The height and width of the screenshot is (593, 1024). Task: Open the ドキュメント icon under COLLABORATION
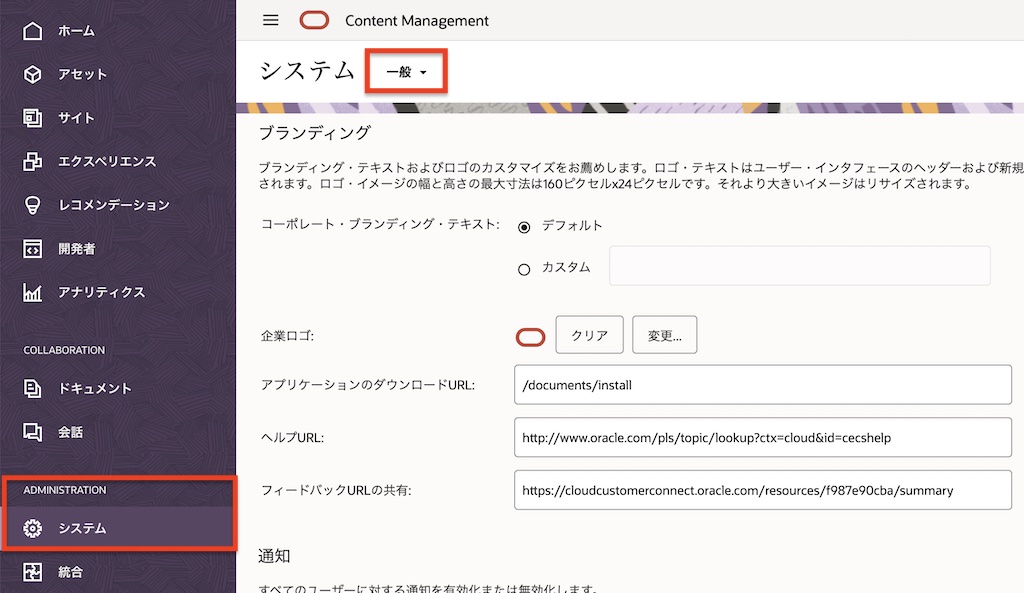tap(32, 389)
